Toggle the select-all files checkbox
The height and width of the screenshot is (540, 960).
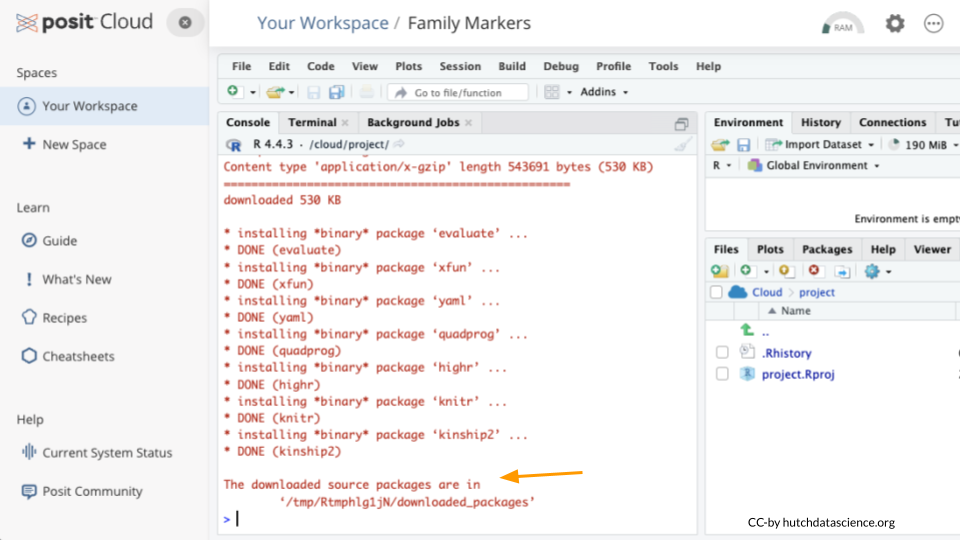[716, 292]
